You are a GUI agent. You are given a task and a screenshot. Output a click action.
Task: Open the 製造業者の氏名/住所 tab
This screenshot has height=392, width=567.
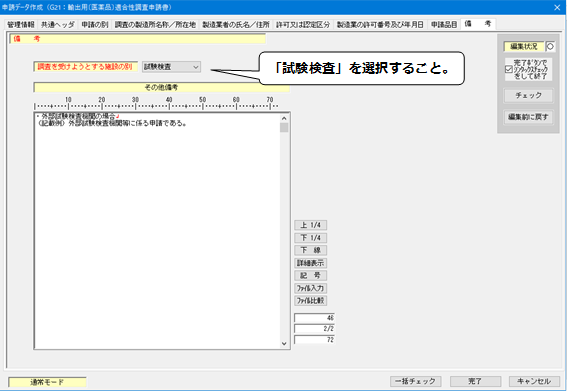(x=236, y=24)
